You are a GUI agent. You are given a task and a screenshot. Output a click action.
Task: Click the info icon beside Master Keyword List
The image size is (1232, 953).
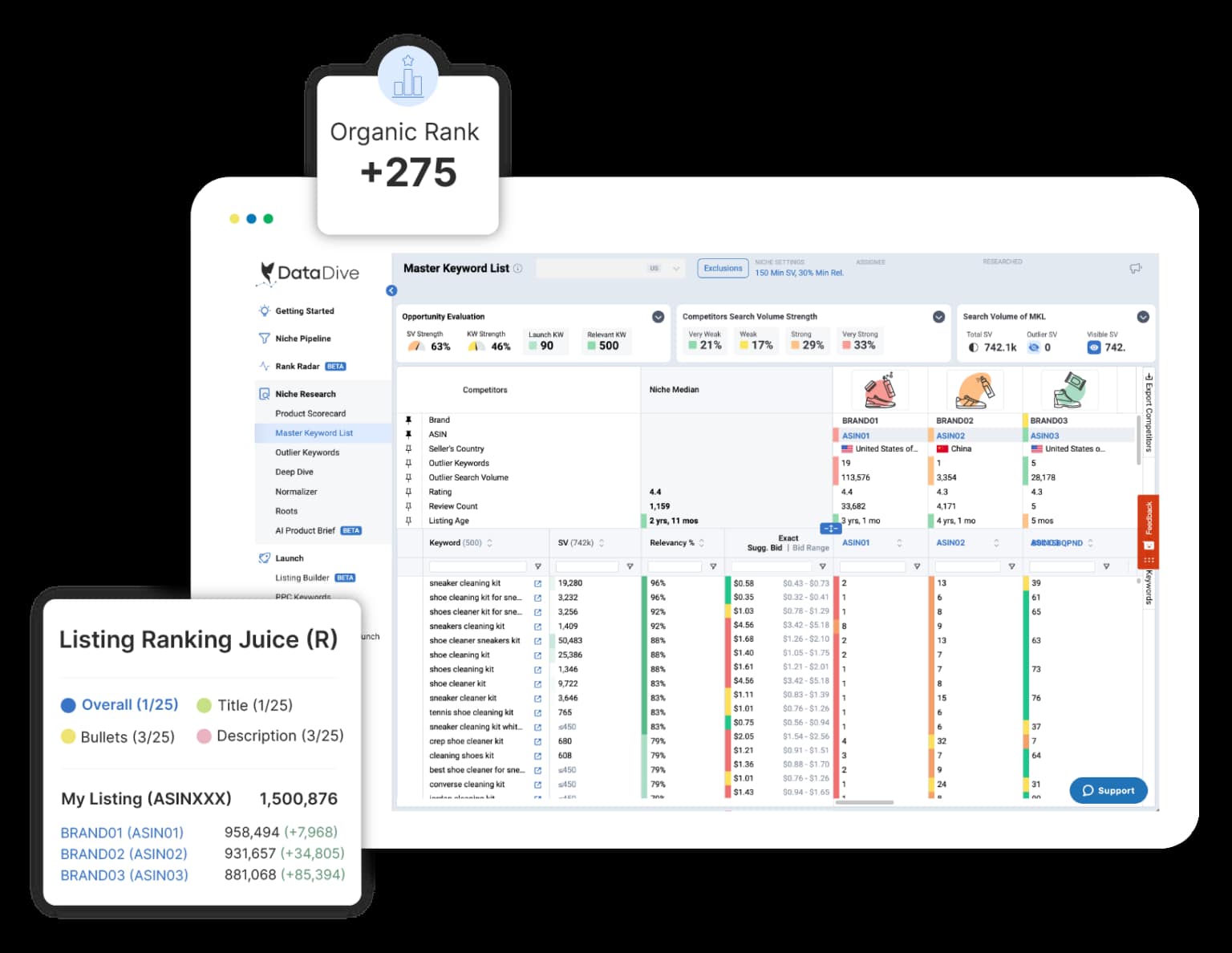(x=517, y=269)
